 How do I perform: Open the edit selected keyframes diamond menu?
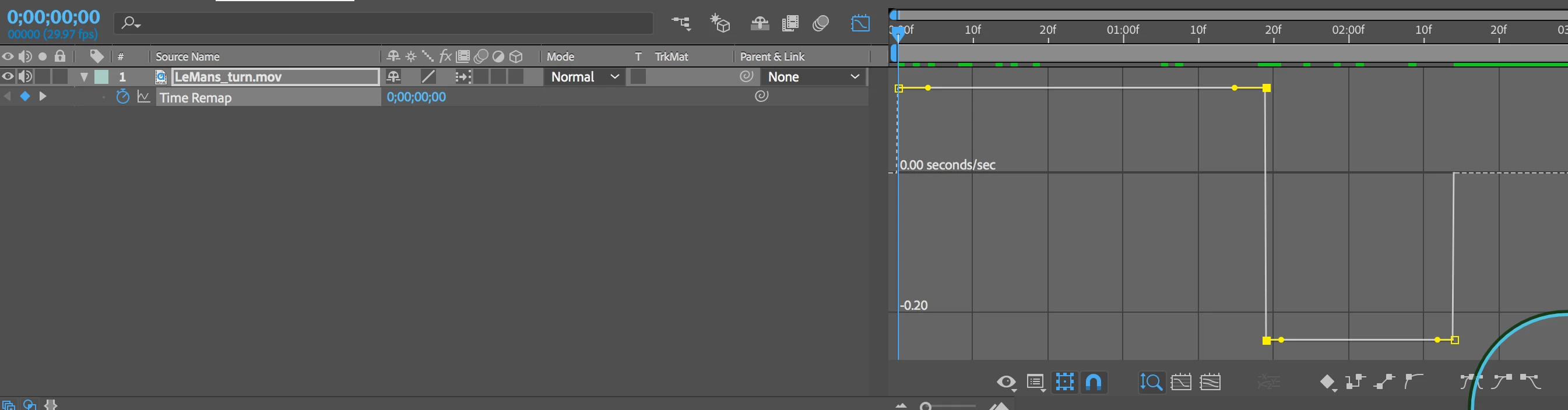pyautogui.click(x=1328, y=382)
